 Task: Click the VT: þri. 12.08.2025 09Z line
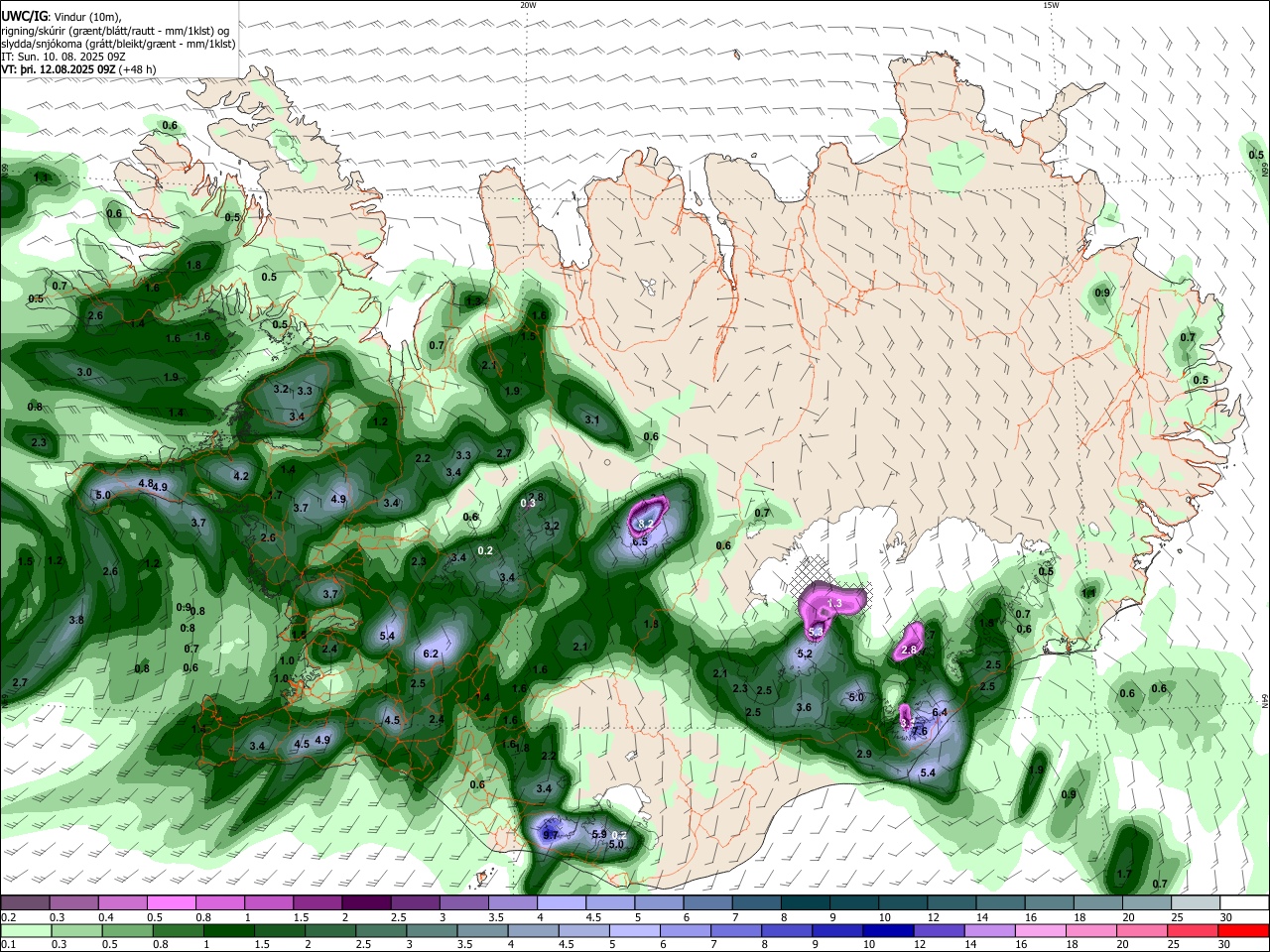(x=59, y=69)
